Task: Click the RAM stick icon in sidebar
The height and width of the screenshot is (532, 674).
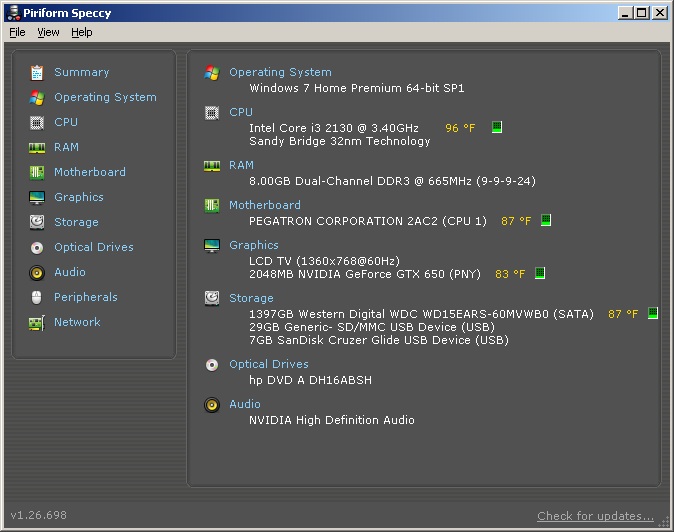Action: click(x=37, y=148)
